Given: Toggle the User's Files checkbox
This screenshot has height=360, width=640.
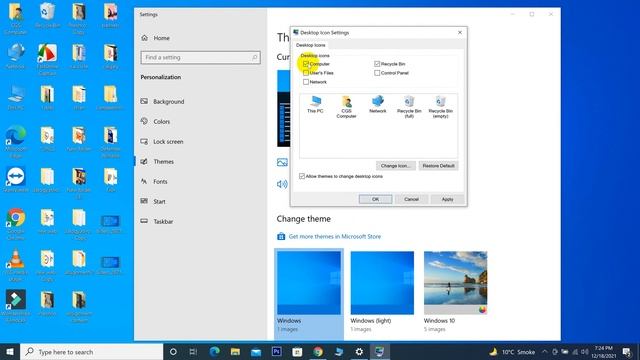Looking at the screenshot, I should 306,73.
